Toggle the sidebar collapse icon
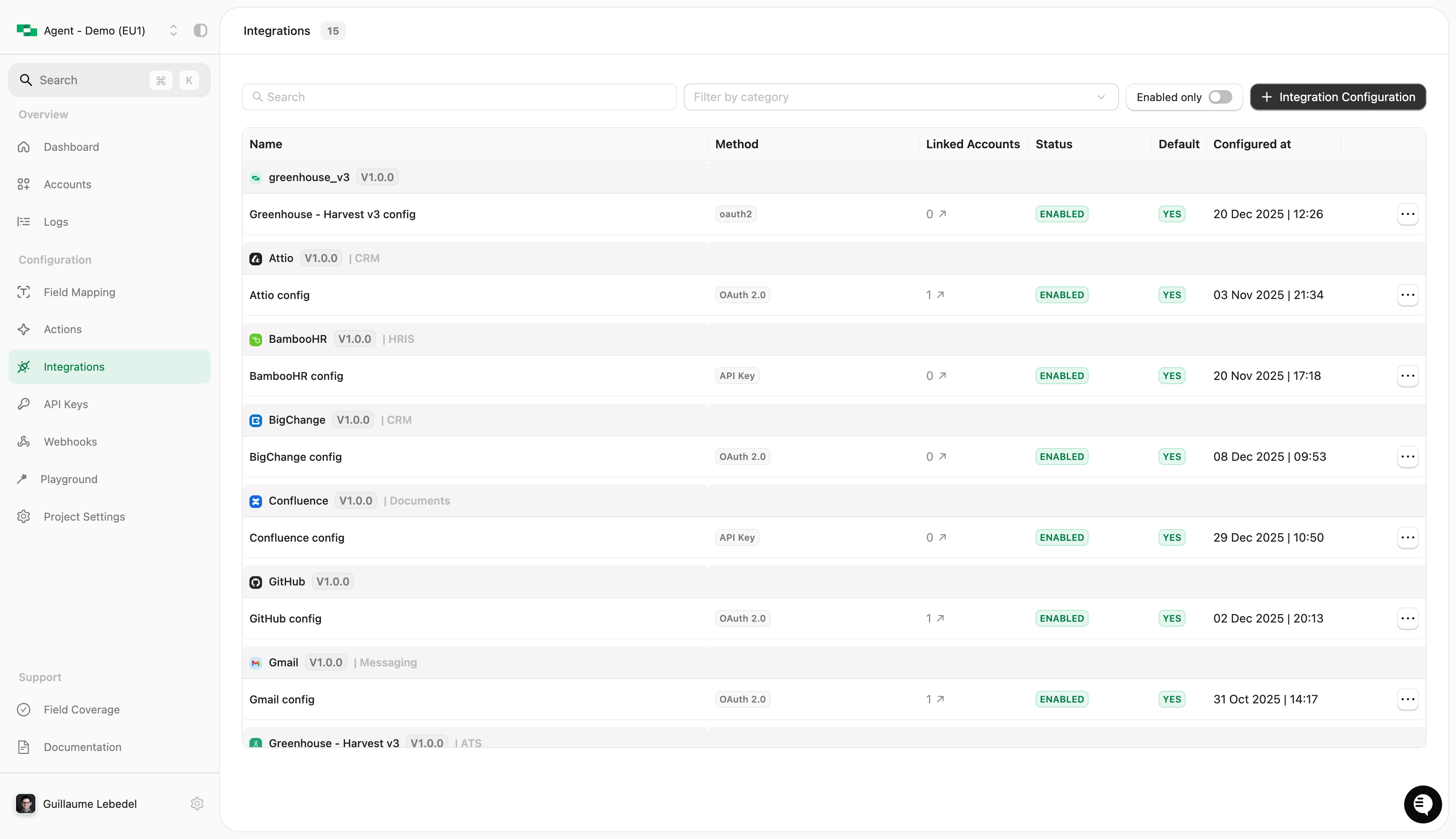Image resolution: width=1456 pixels, height=839 pixels. (x=200, y=31)
